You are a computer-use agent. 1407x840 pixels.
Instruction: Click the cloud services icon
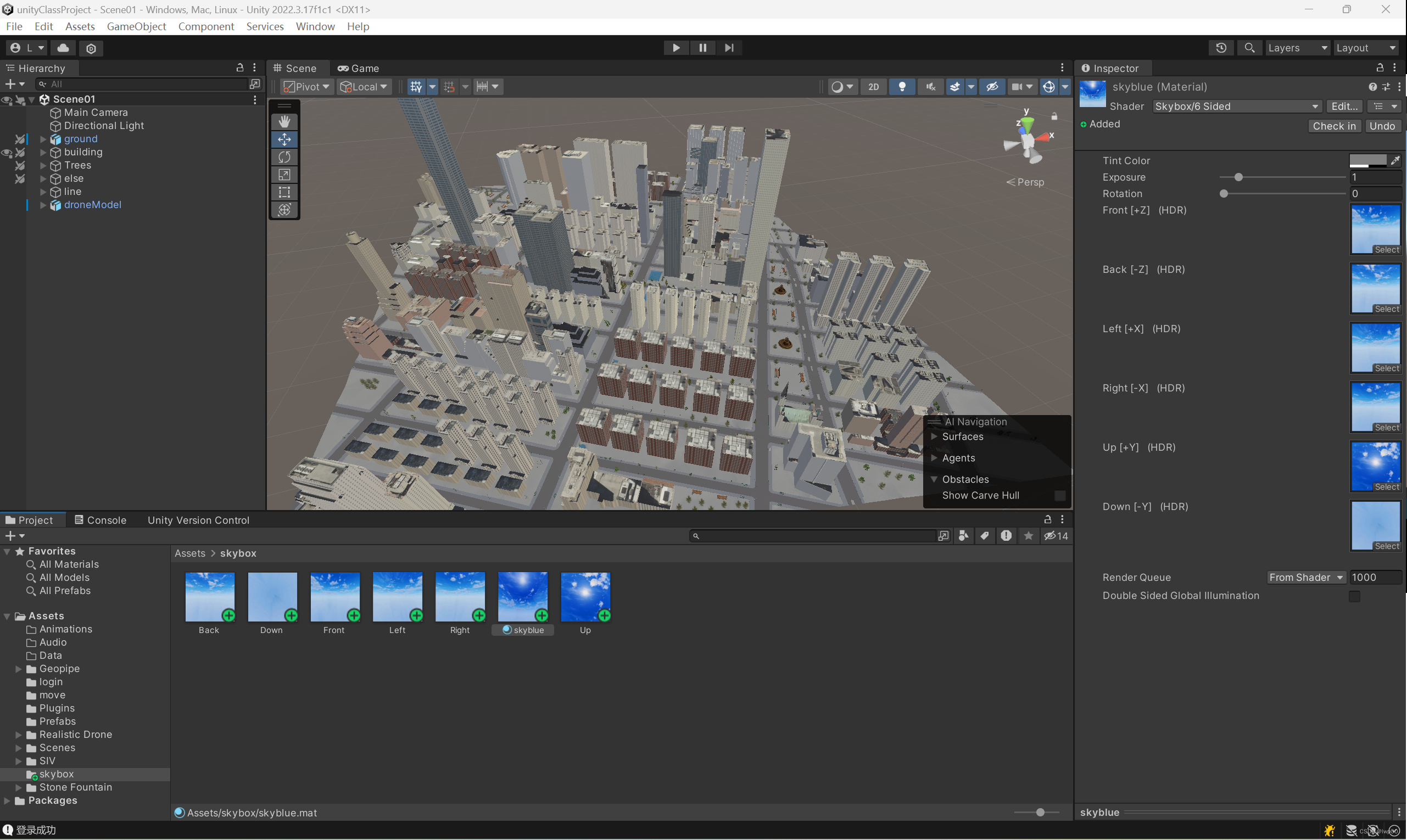[x=63, y=48]
